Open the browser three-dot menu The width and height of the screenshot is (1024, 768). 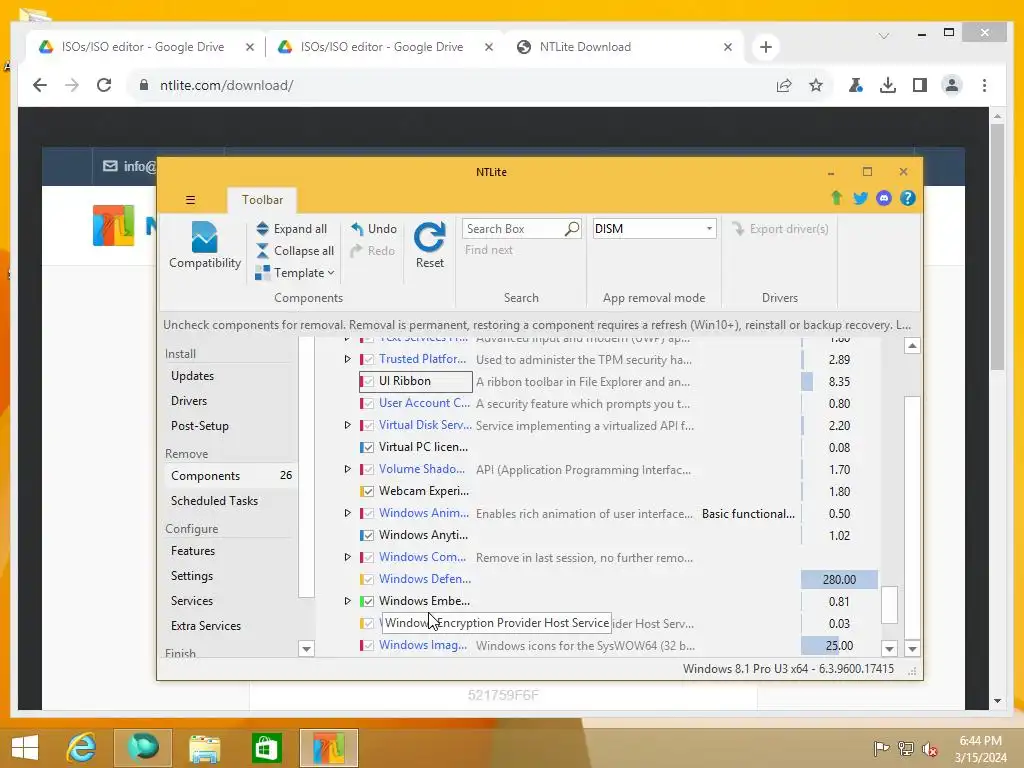(x=984, y=85)
